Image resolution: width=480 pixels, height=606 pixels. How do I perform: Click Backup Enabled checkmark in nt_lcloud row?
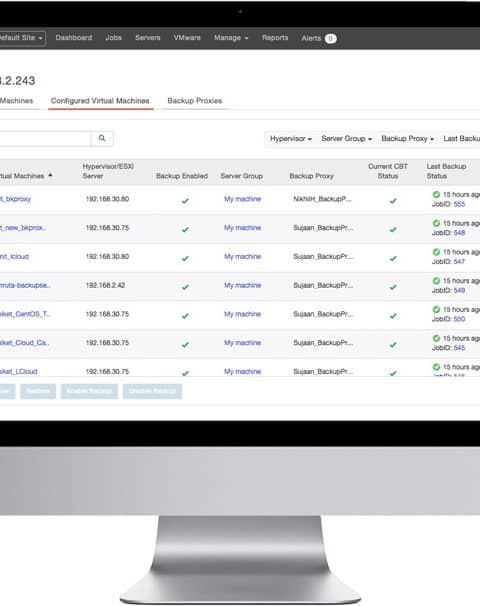click(186, 258)
